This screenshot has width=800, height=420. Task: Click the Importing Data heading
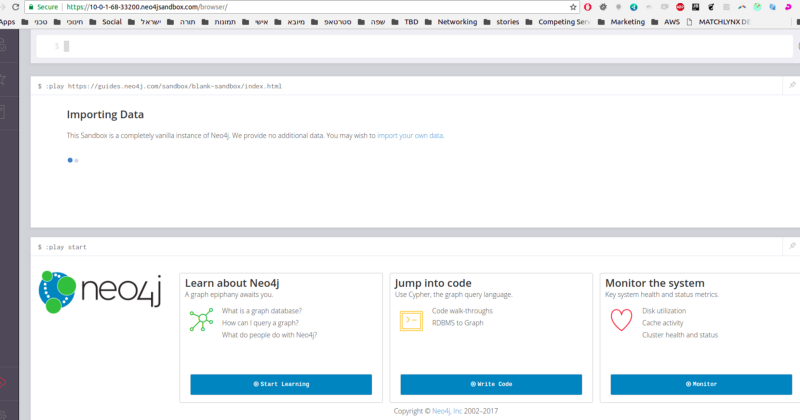point(105,115)
